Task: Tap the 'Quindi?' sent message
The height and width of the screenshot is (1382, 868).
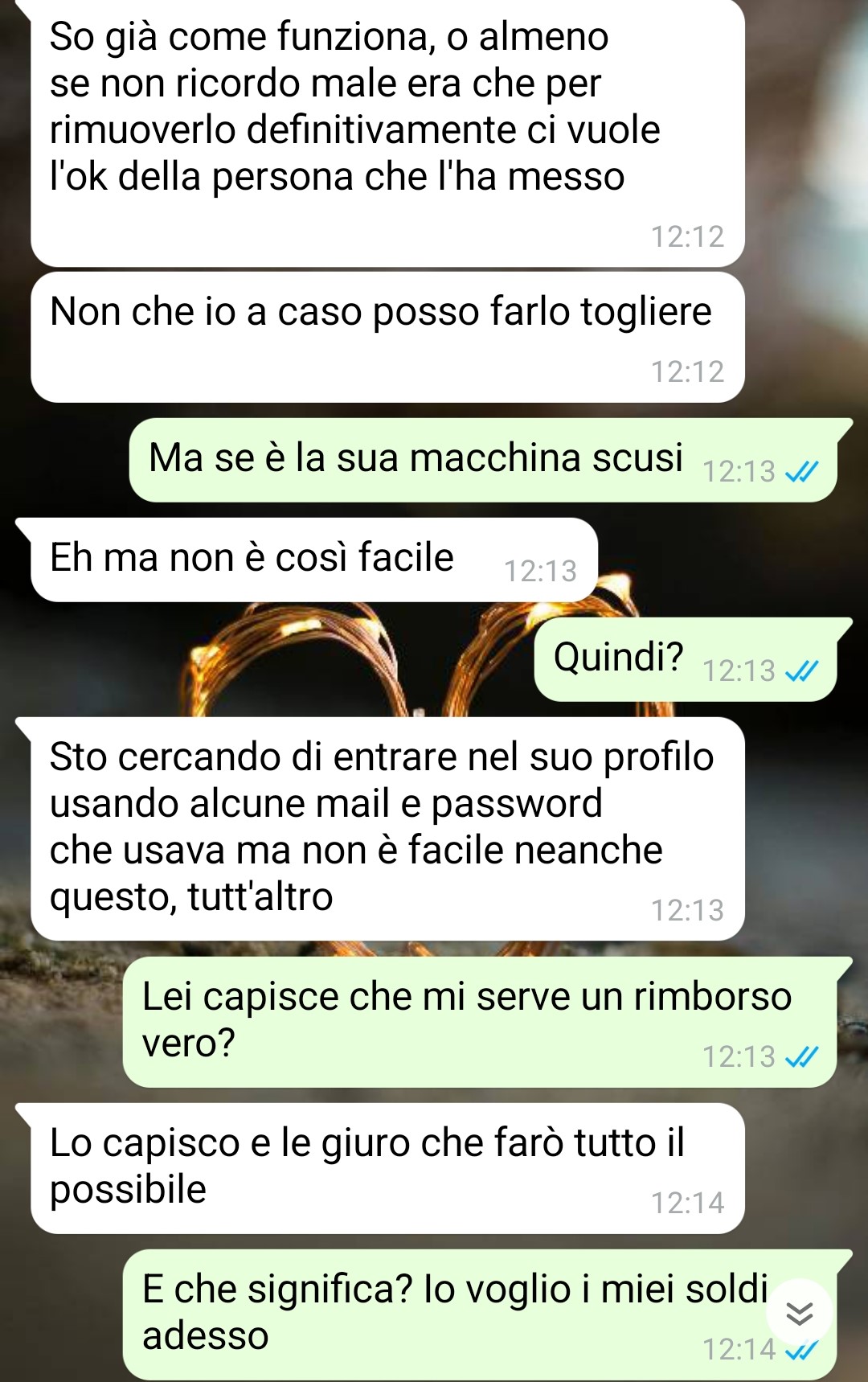Action: [686, 659]
